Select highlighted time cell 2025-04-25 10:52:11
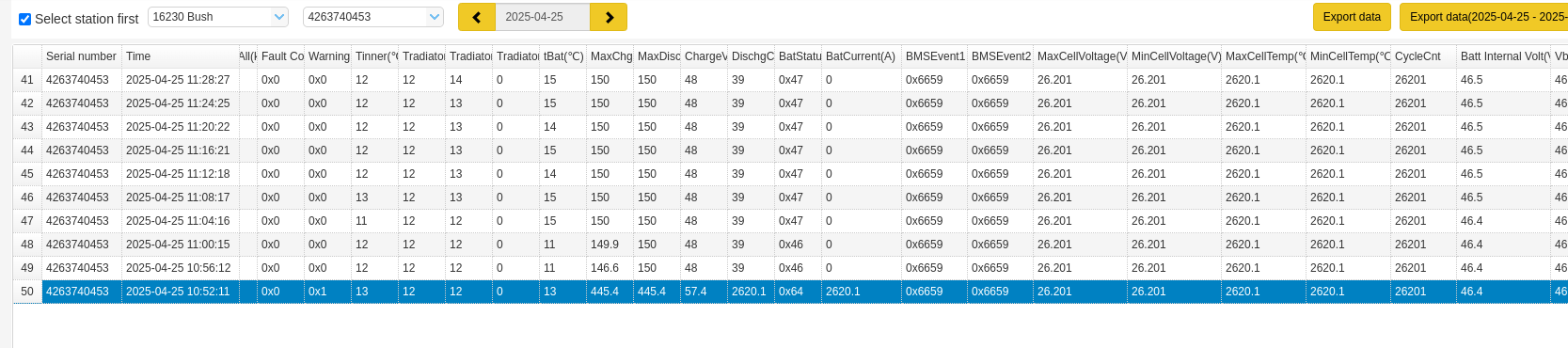Screen dimensions: 1568x348 [x=181, y=292]
